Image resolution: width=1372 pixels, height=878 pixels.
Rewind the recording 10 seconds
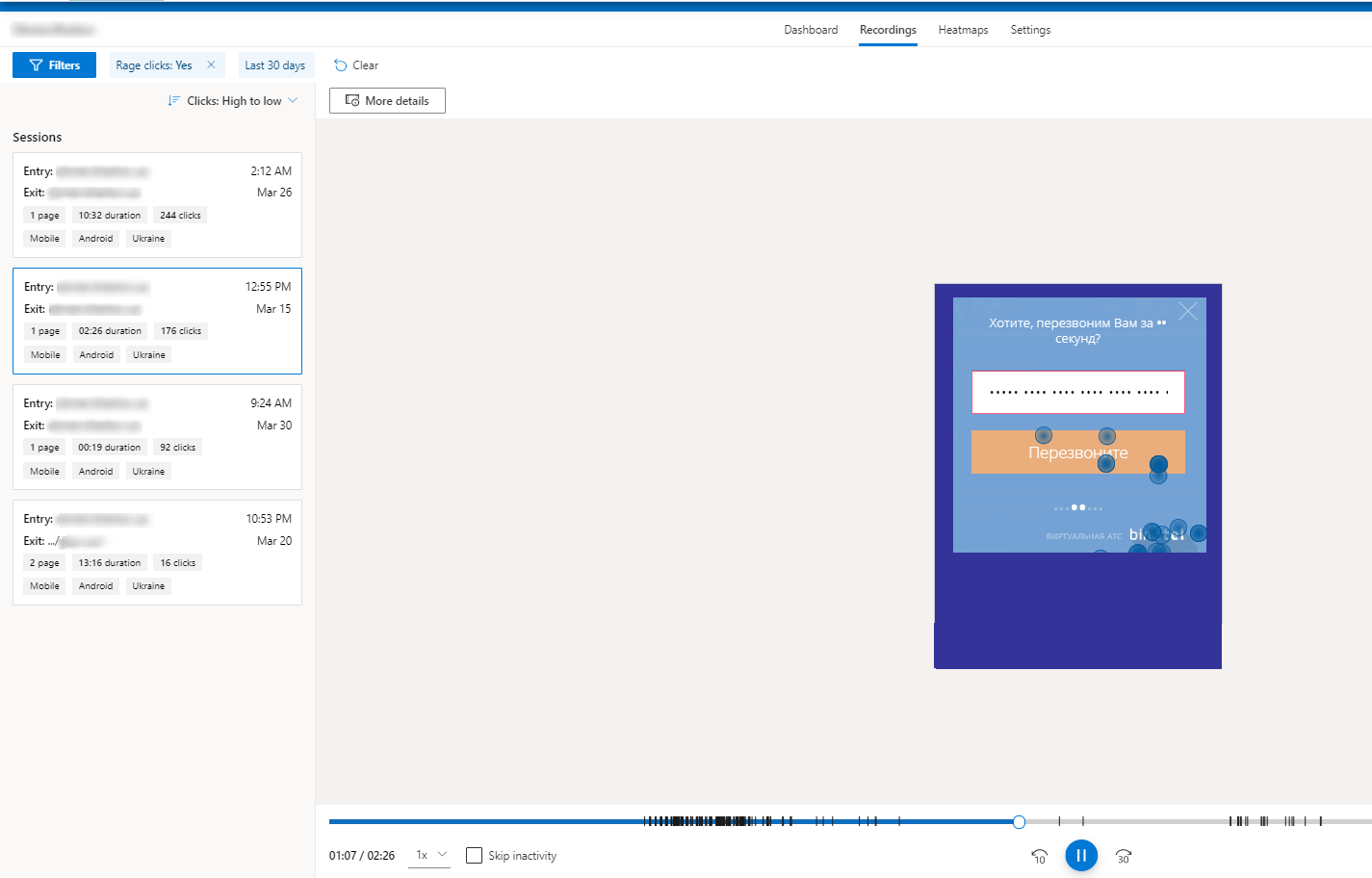pos(1040,856)
